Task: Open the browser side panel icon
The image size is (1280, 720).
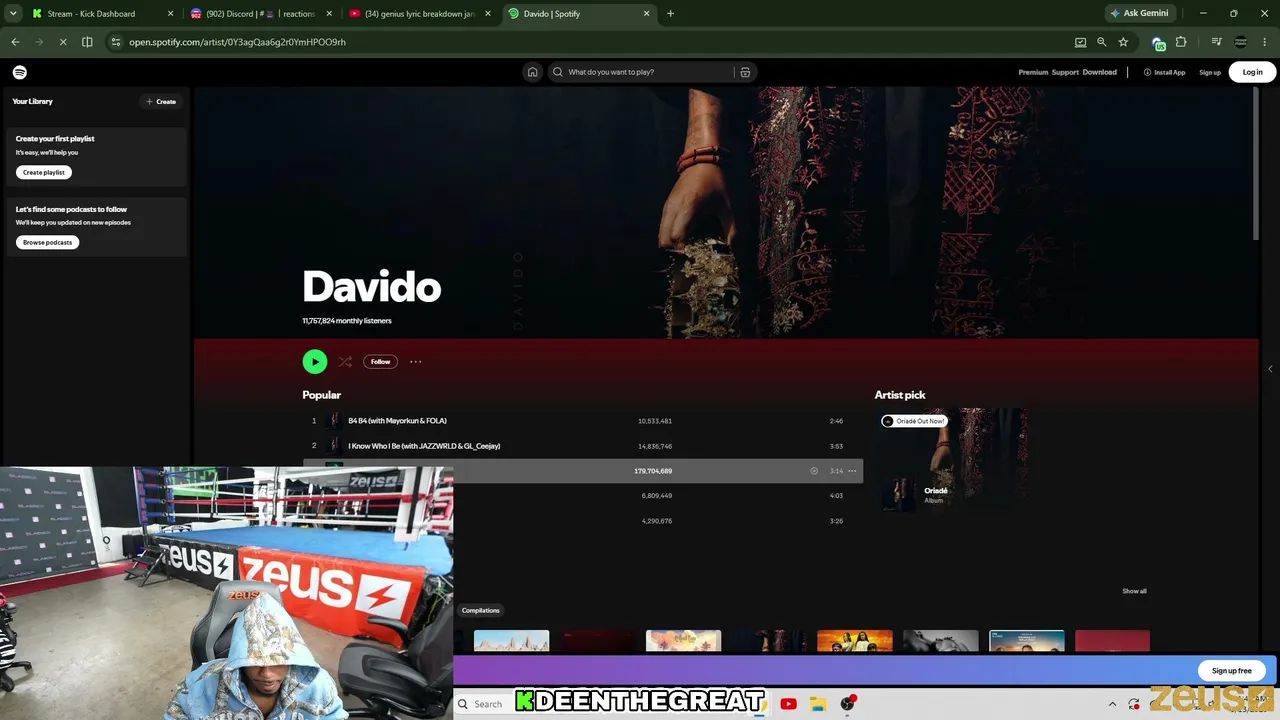Action: [x=87, y=42]
